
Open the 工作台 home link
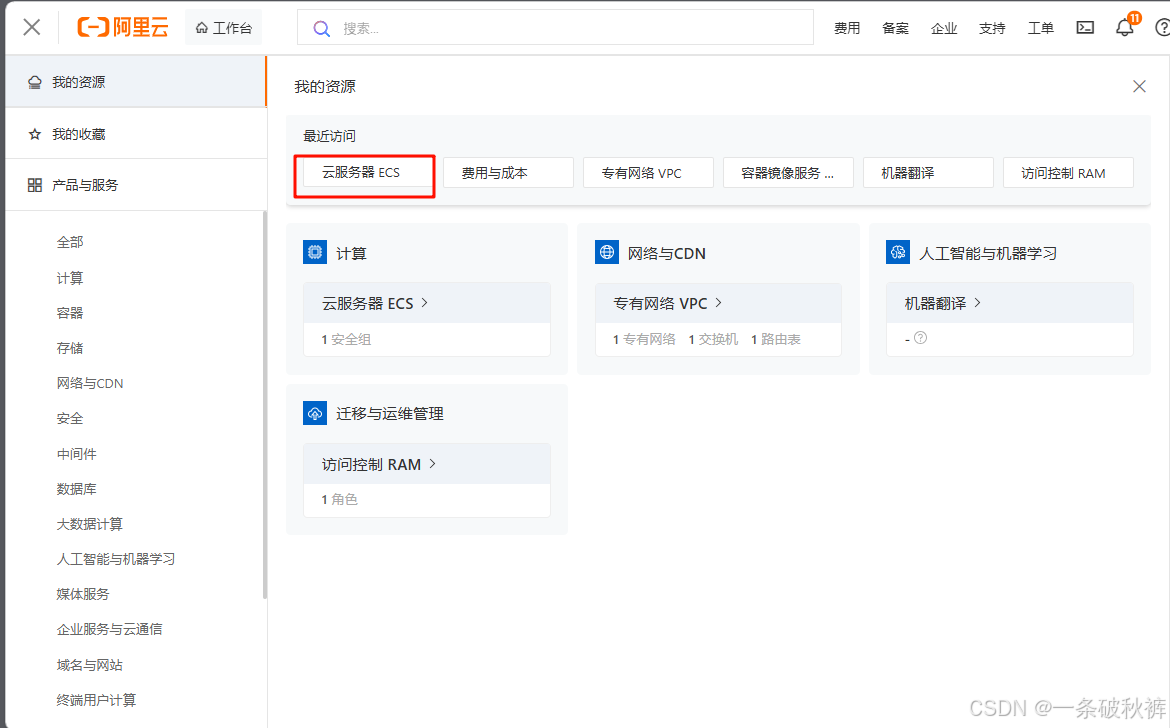tap(224, 28)
